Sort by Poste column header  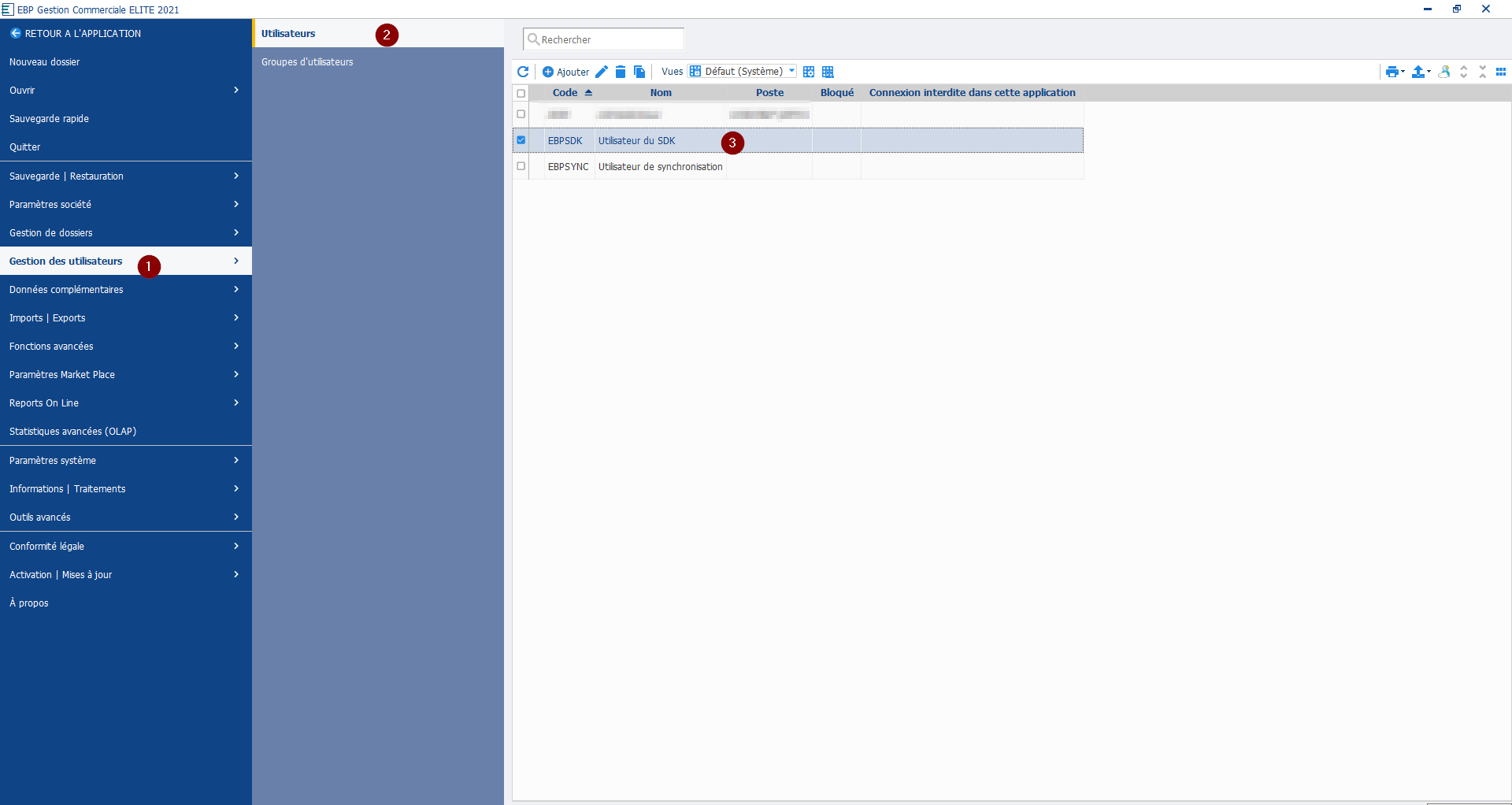(769, 92)
